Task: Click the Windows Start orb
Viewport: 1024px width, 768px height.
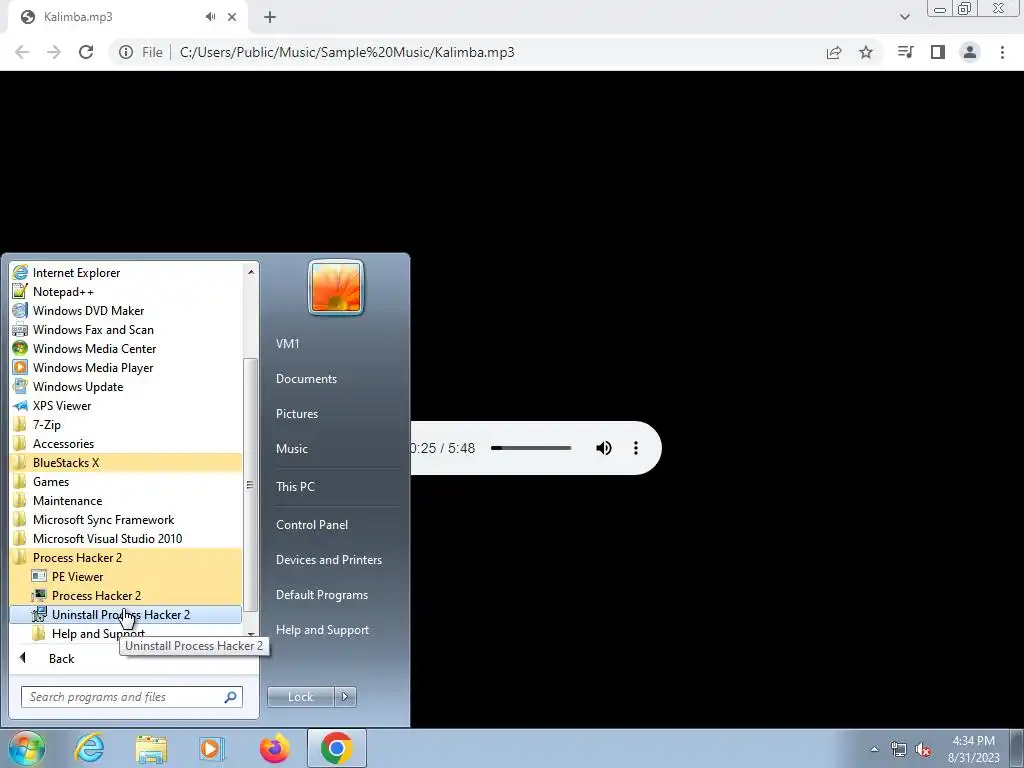Action: [x=27, y=748]
